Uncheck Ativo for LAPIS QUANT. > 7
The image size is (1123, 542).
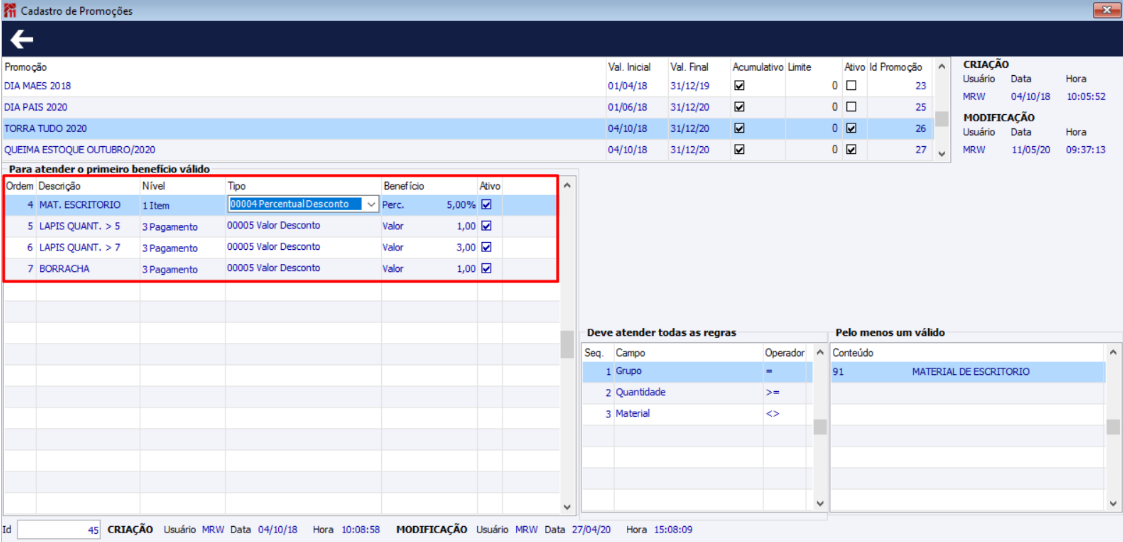(x=487, y=247)
